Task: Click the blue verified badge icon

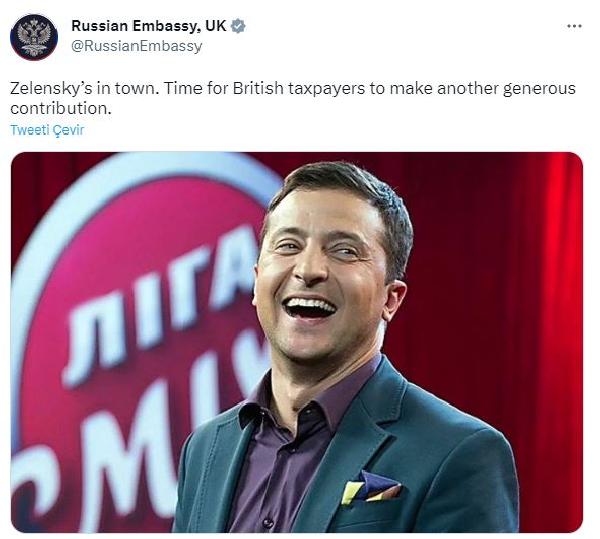Action: 238,26
